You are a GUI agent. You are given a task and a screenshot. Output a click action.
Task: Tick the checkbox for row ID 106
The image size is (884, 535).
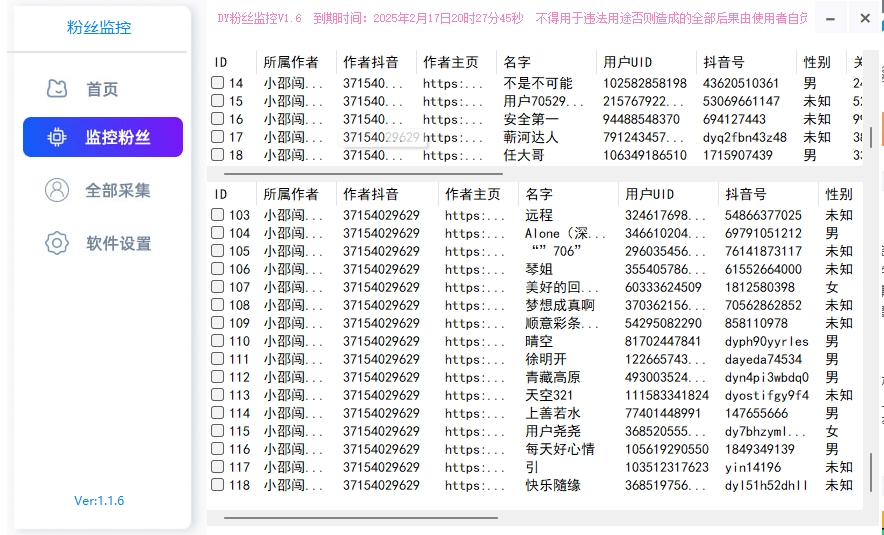tap(218, 269)
